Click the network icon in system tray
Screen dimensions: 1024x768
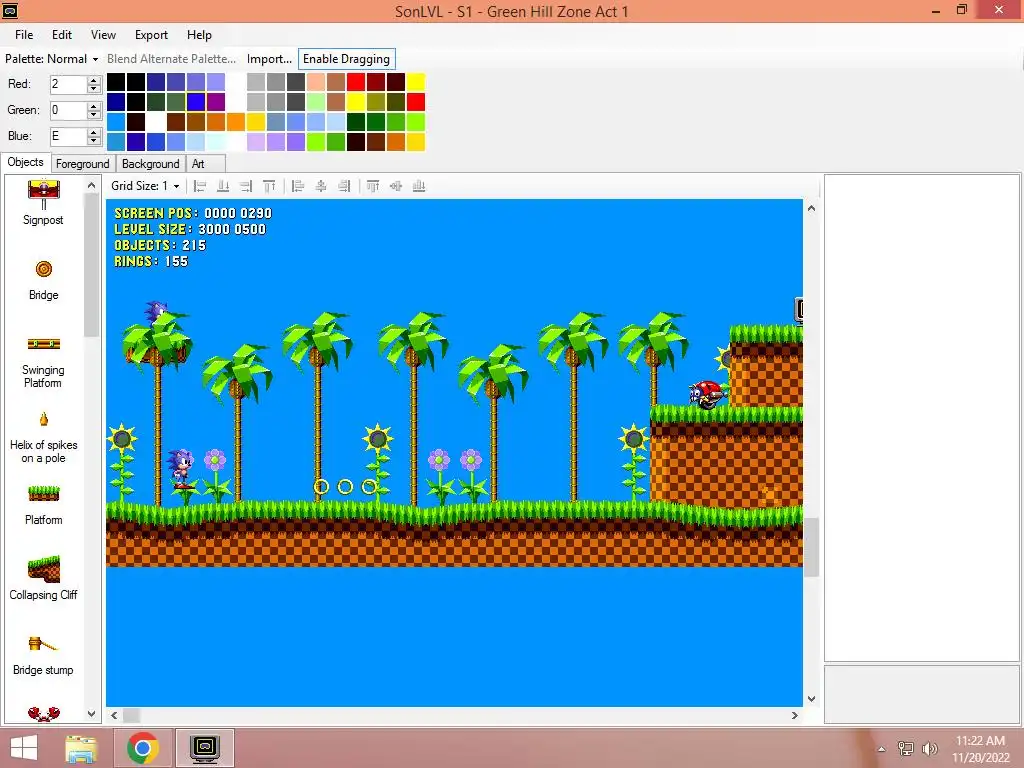(x=906, y=748)
